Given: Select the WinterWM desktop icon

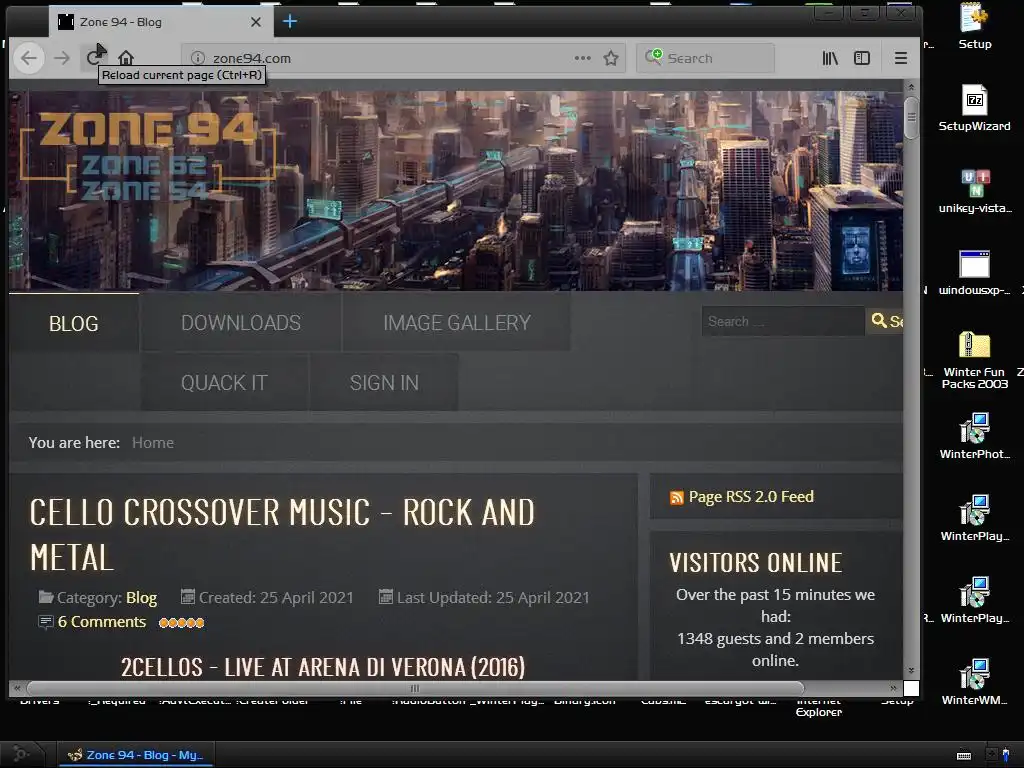Looking at the screenshot, I should click(974, 682).
